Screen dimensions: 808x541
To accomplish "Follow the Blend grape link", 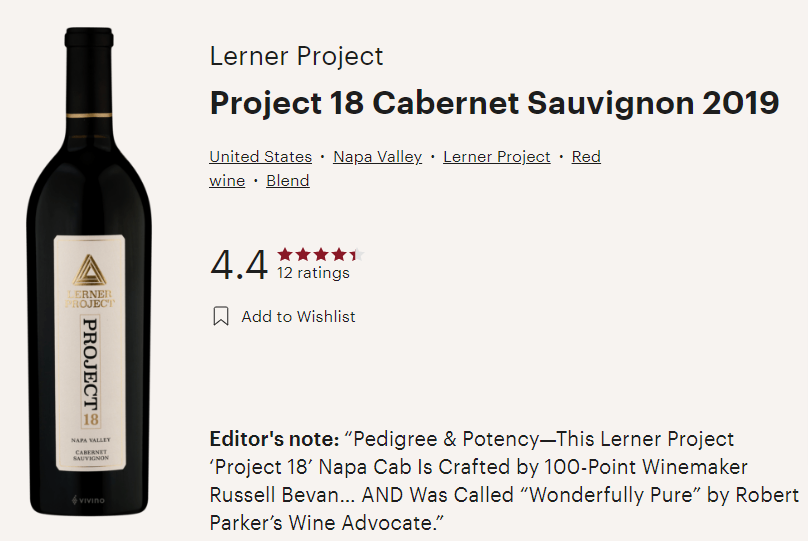I will [x=287, y=181].
